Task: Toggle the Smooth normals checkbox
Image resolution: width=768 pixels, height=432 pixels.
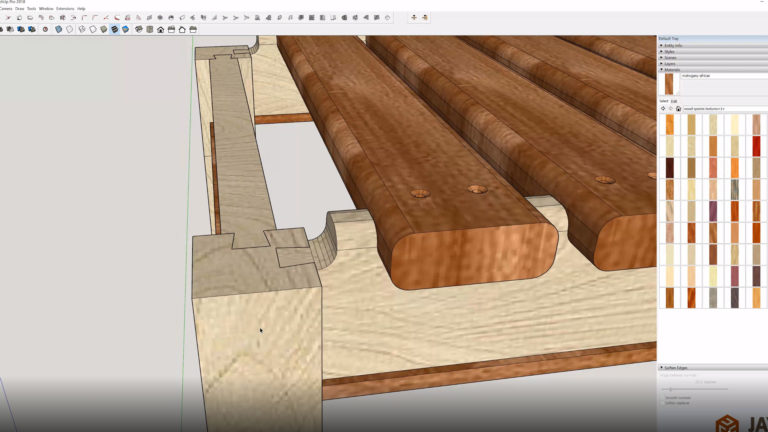Action: tap(663, 398)
